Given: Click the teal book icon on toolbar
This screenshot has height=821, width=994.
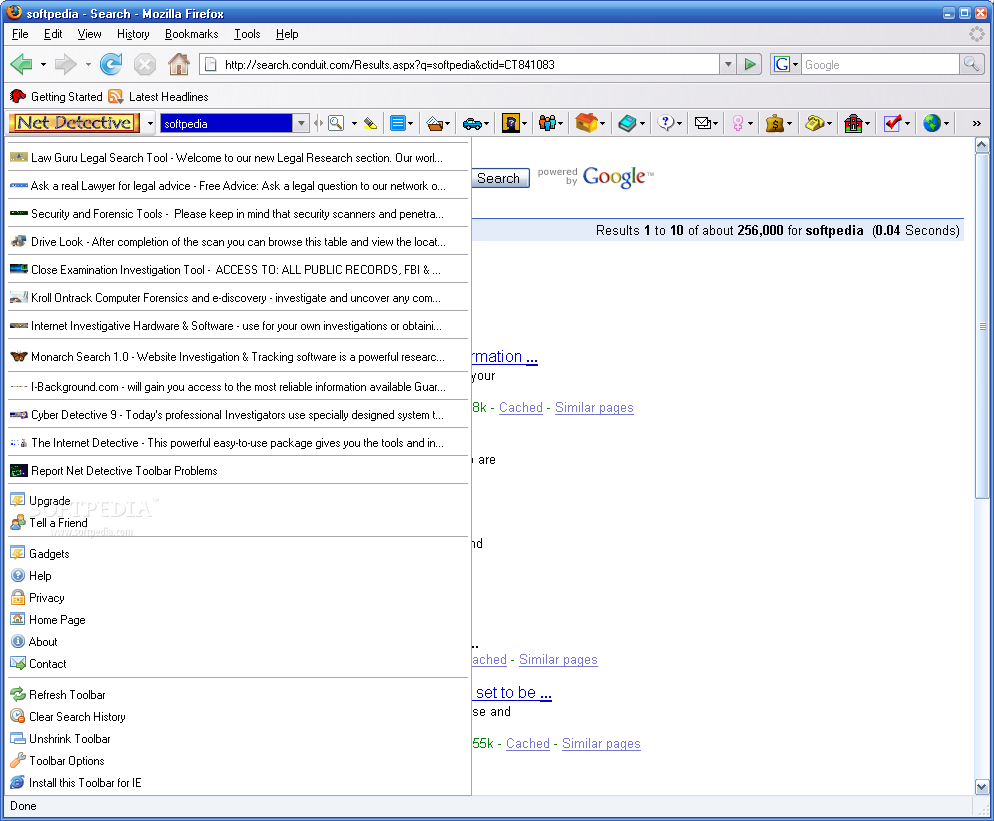Looking at the screenshot, I should click(x=627, y=124).
